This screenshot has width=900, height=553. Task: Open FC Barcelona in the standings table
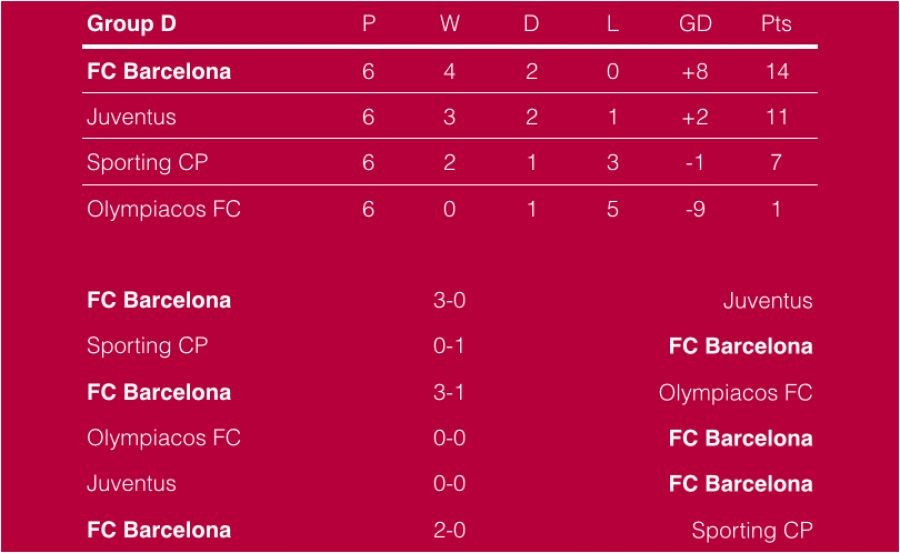pos(159,71)
